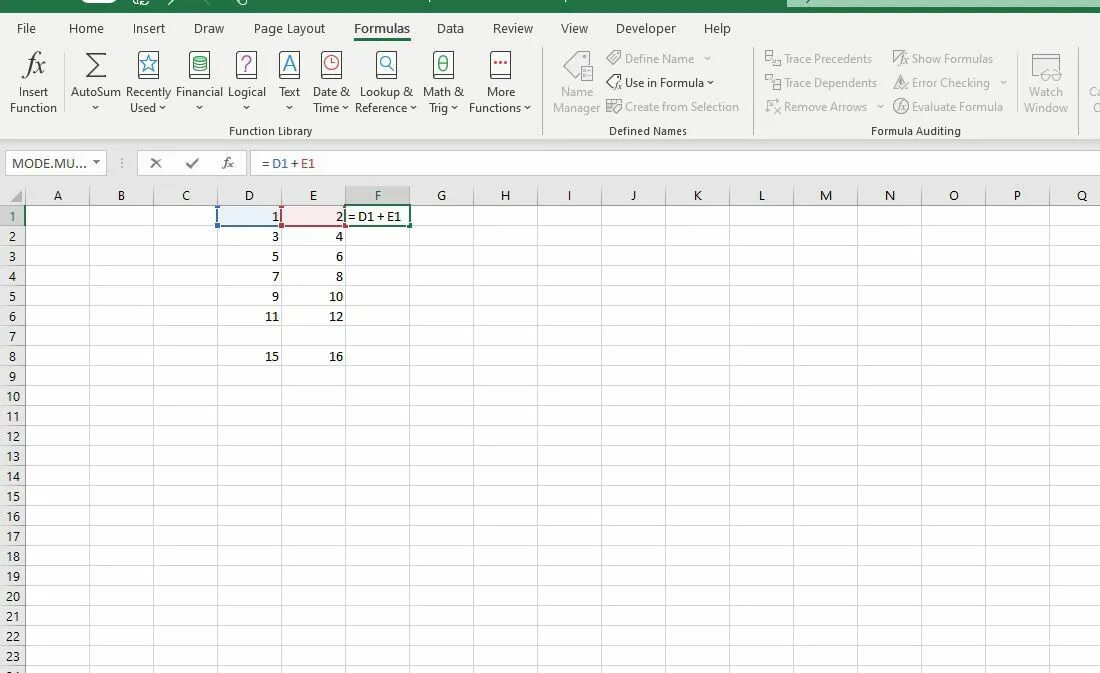Expand the Text functions dropdown arrow
This screenshot has width=1100, height=673.
289,108
